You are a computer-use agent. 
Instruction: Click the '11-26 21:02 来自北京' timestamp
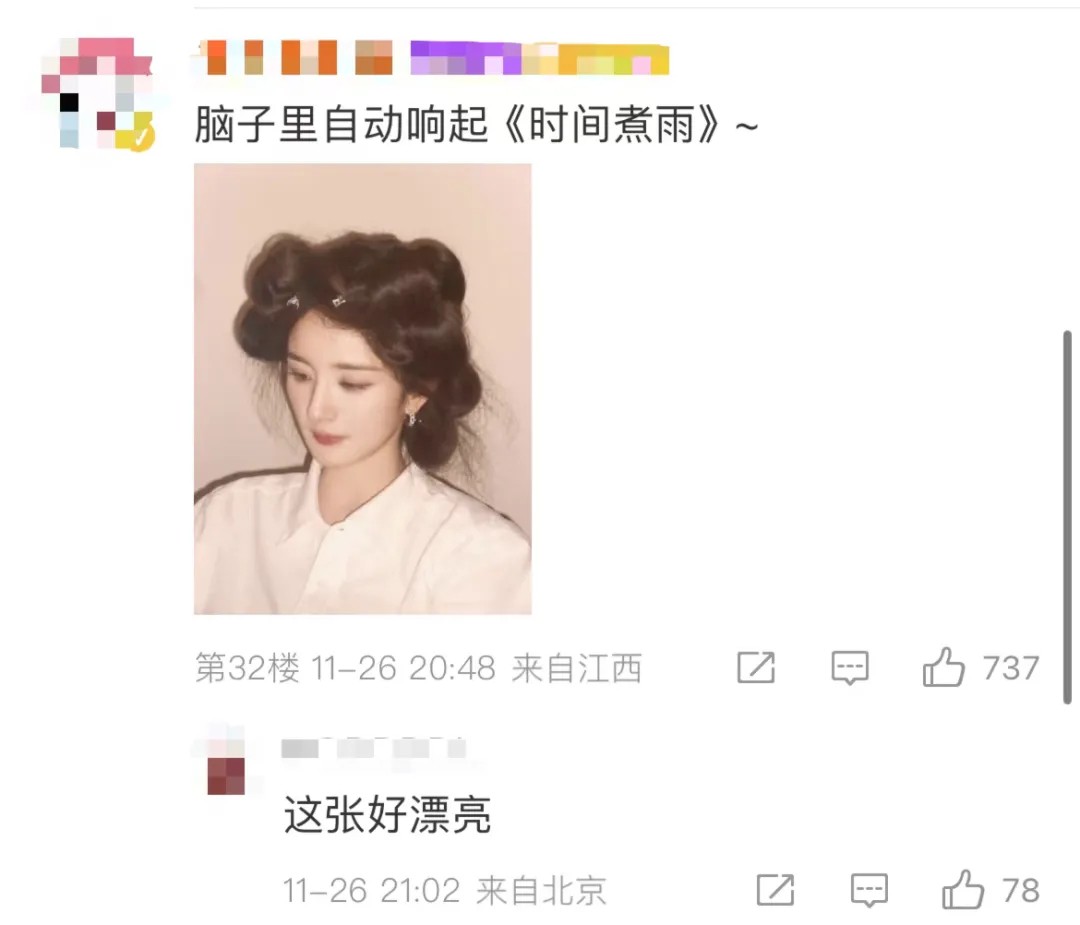coord(444,891)
